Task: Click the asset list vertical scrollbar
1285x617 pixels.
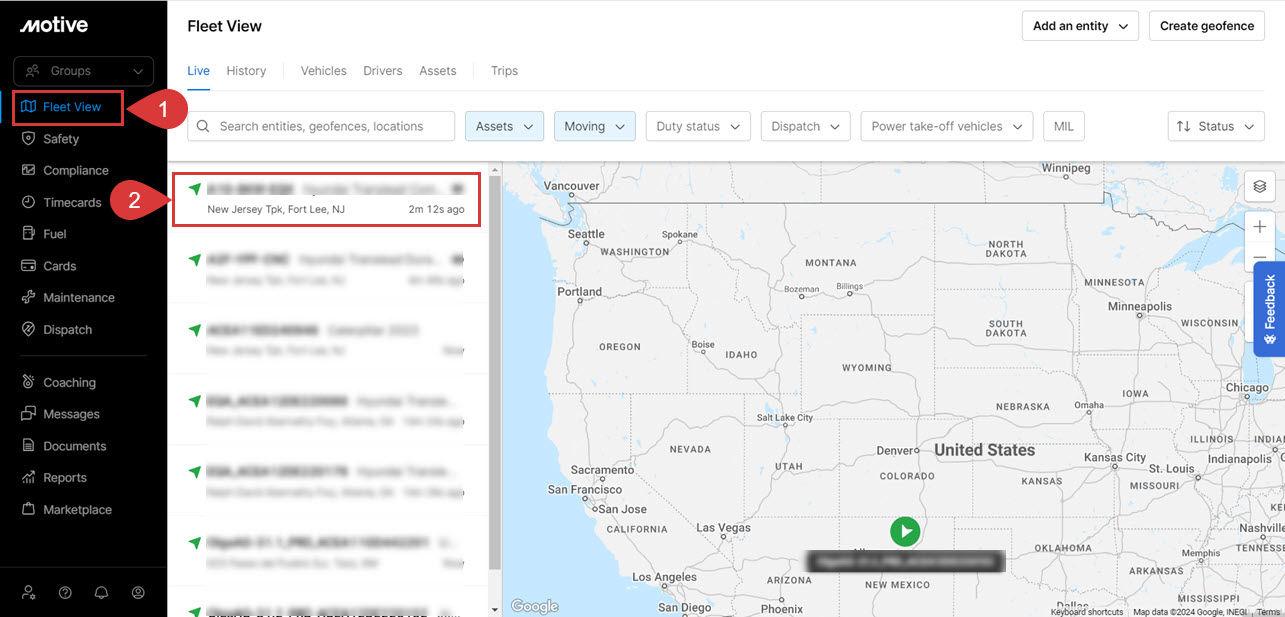Action: point(494,370)
